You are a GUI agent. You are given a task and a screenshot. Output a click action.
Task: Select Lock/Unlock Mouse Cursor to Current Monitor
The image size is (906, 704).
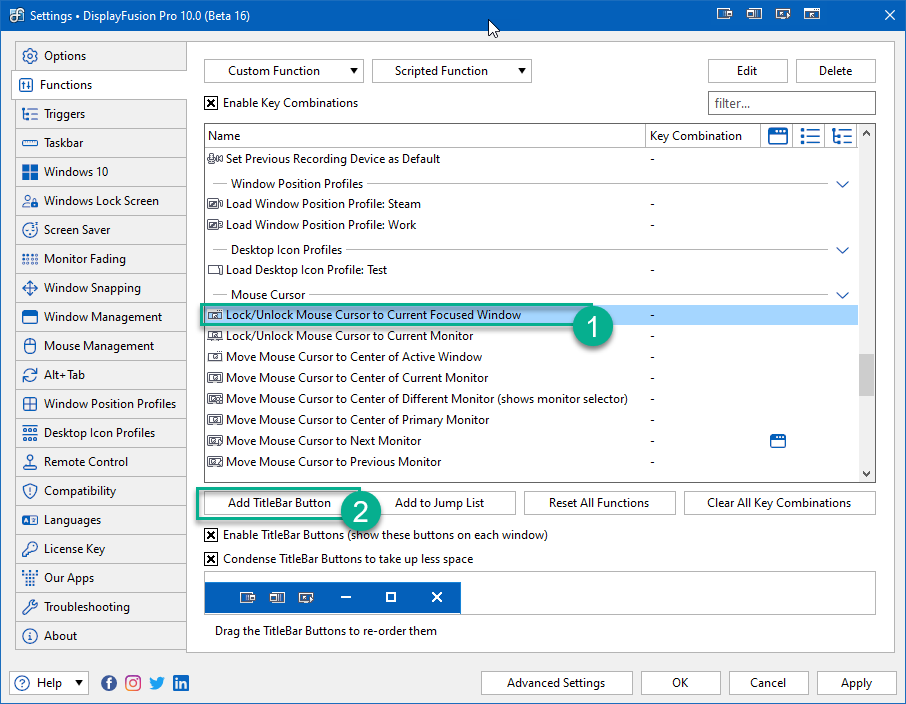(x=531, y=336)
